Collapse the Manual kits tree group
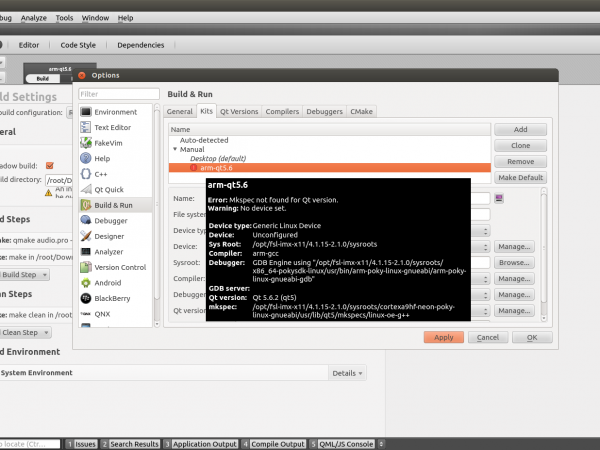The width and height of the screenshot is (600, 450). coord(174,149)
